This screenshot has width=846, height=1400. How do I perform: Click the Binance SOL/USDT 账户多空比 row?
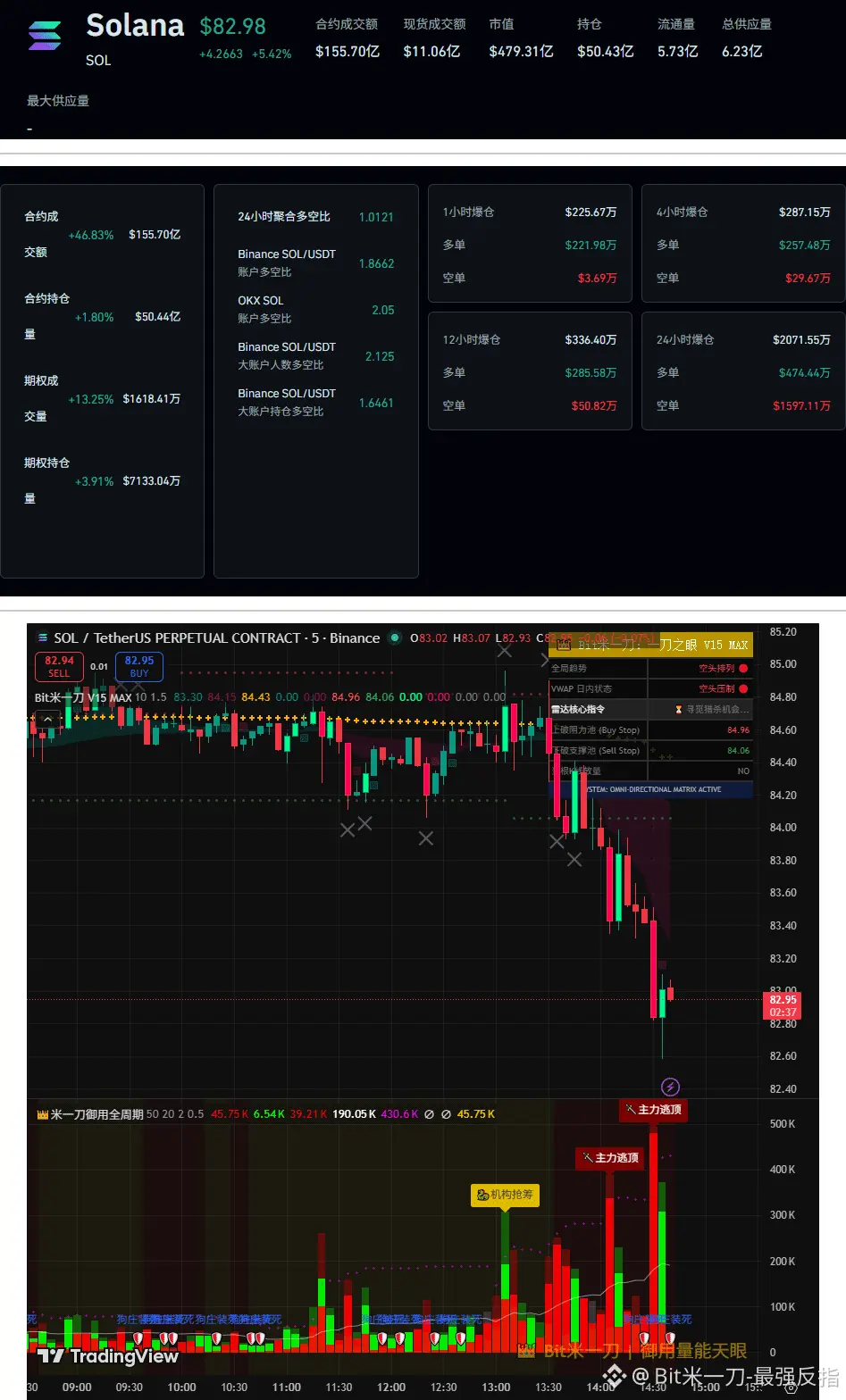click(315, 263)
